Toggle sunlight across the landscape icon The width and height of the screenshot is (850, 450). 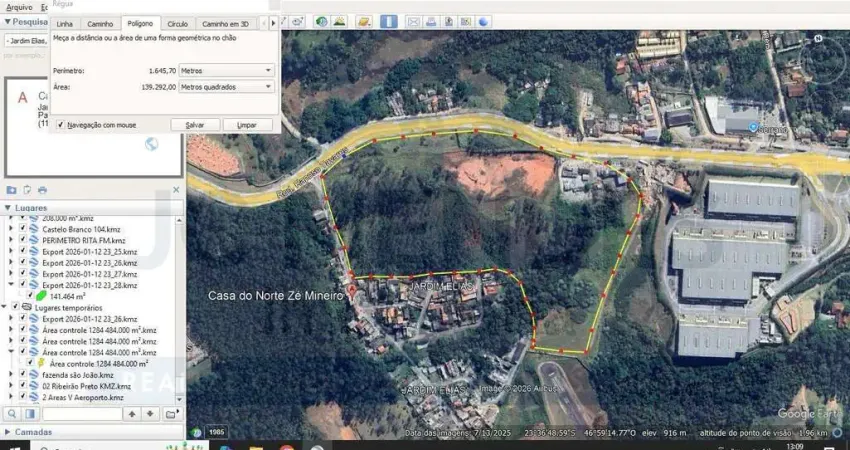tap(339, 22)
